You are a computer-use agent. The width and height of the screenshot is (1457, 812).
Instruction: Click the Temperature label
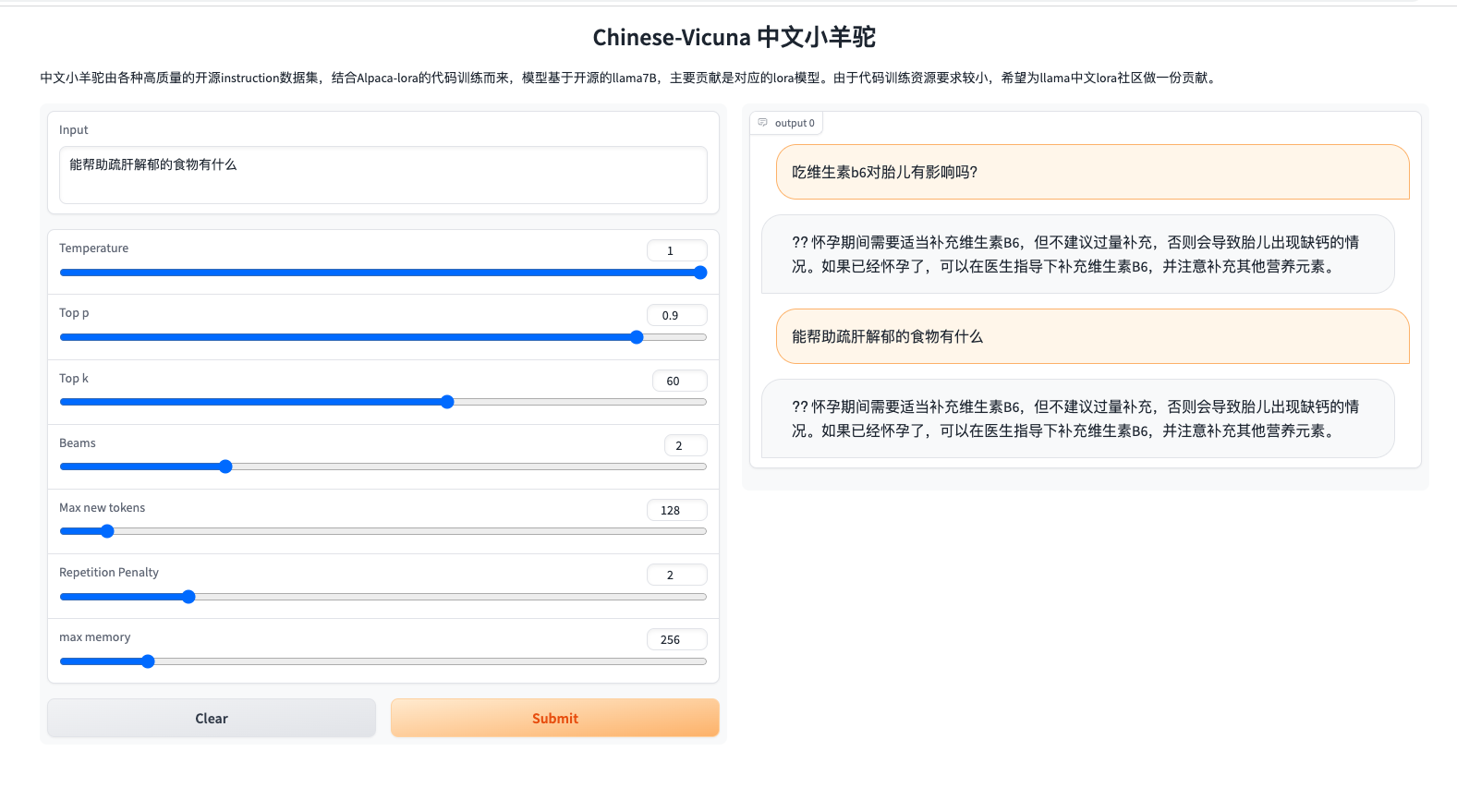click(x=93, y=248)
